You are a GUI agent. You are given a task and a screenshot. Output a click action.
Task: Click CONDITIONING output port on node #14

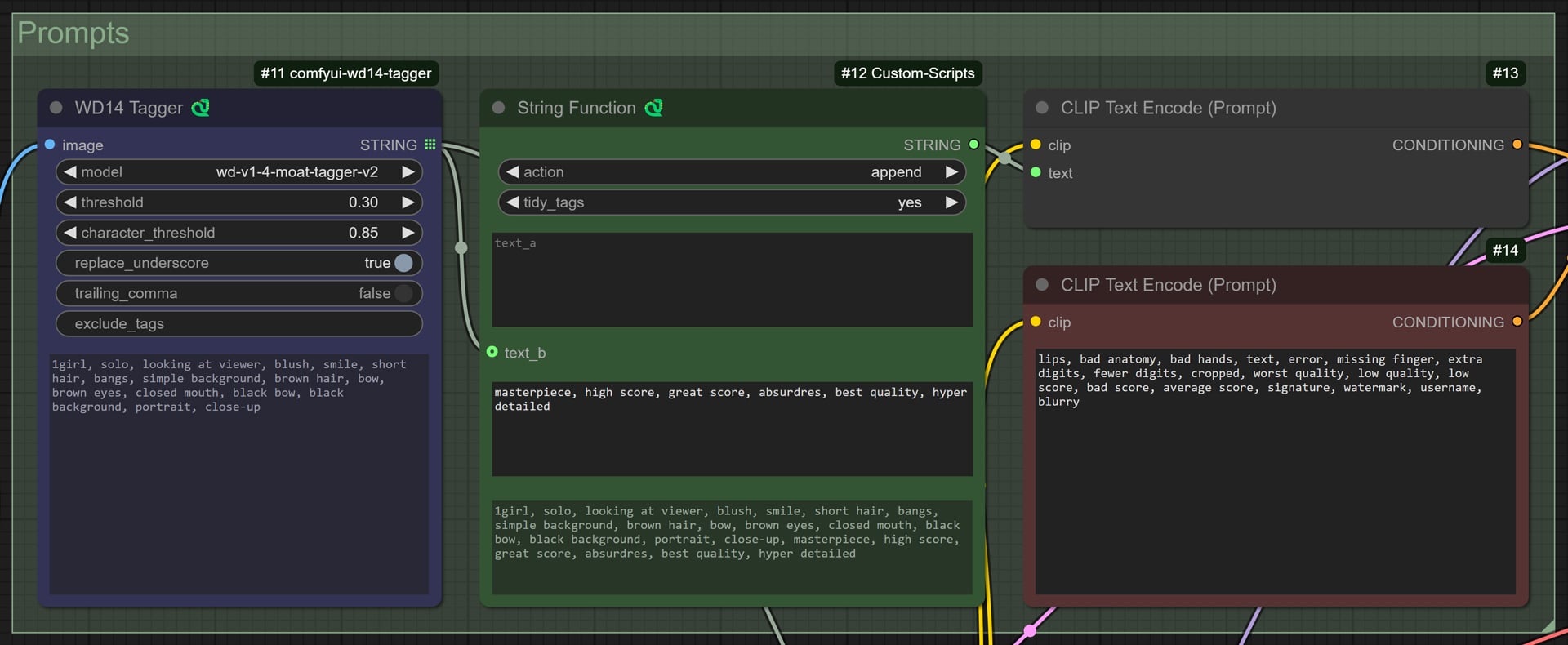tap(1517, 322)
